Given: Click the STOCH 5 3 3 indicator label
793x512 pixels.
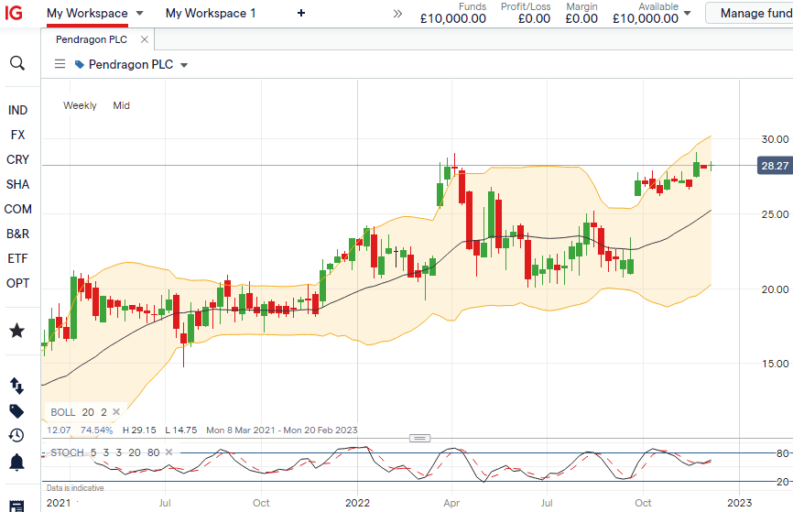Looking at the screenshot, I should [x=105, y=452].
